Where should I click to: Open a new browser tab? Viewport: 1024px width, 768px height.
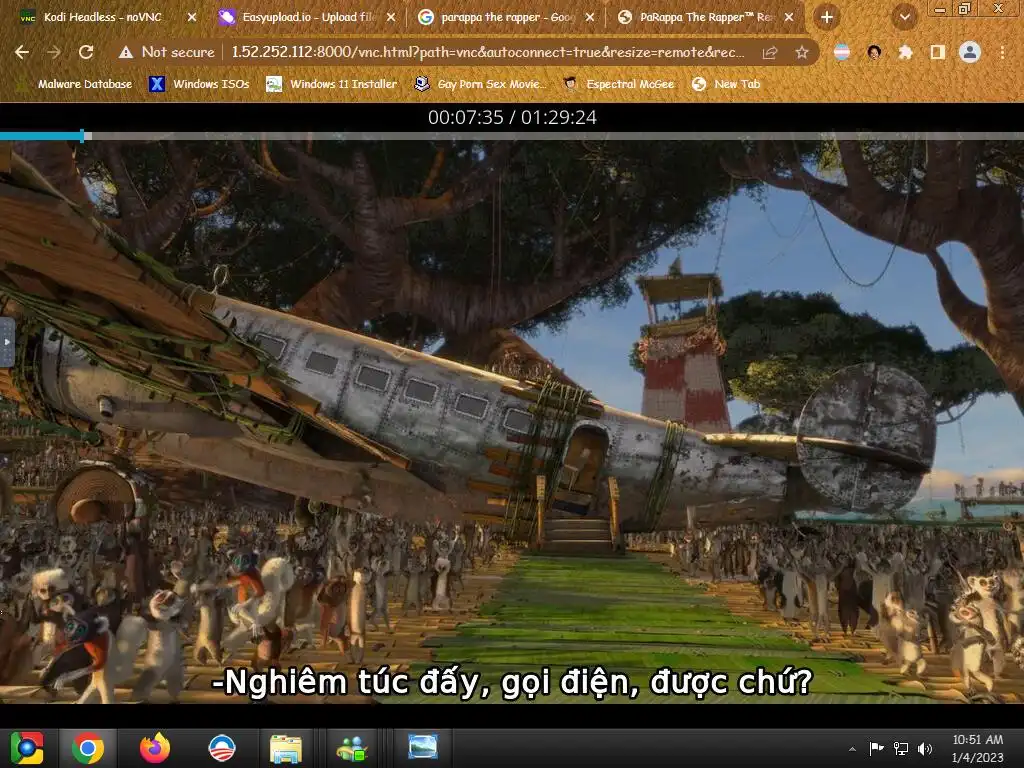(x=827, y=17)
